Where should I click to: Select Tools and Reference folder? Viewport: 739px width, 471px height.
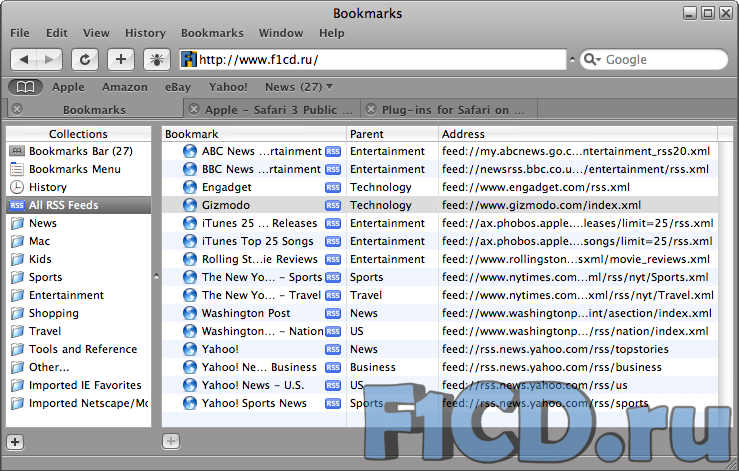coord(79,349)
